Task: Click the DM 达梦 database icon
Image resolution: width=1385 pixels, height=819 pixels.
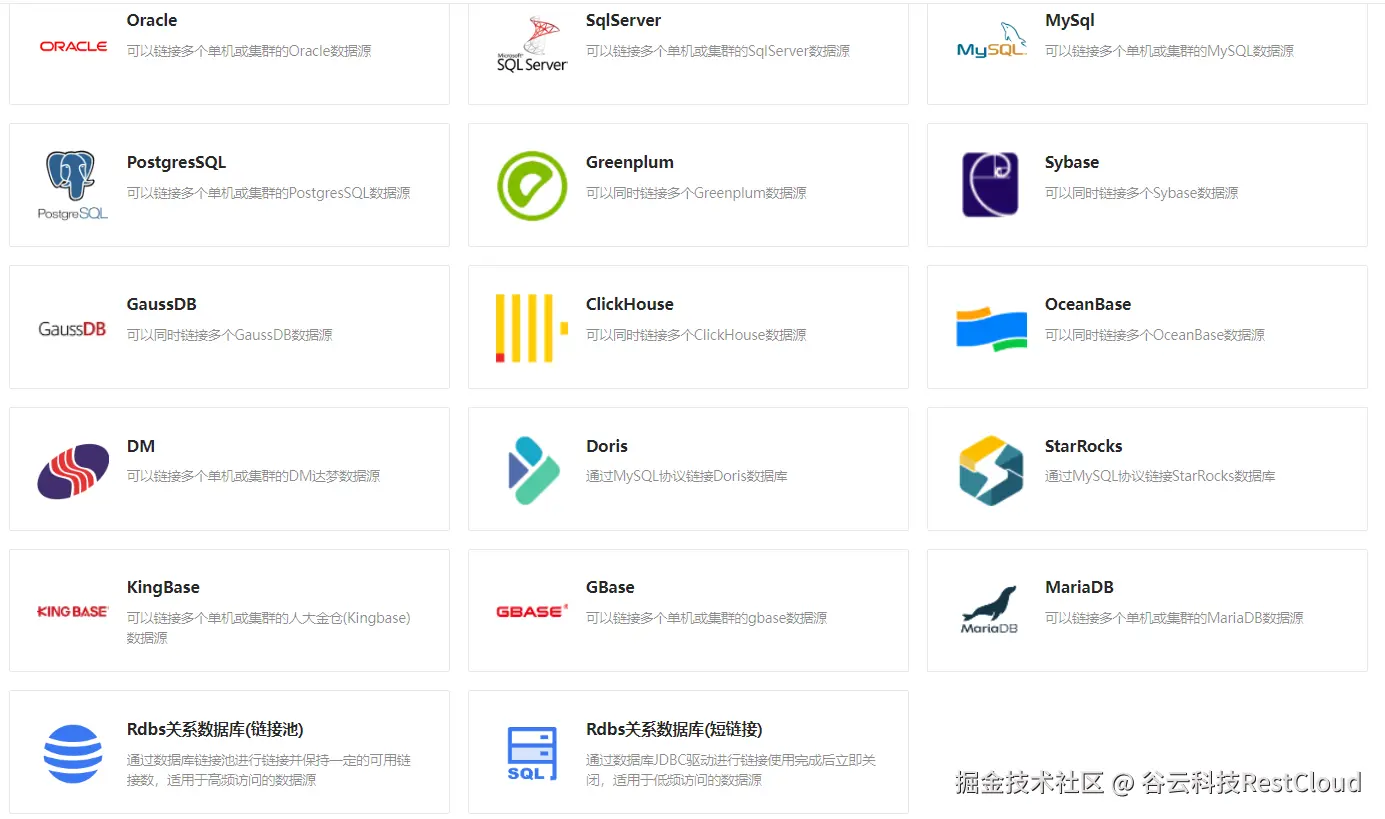Action: (72, 468)
